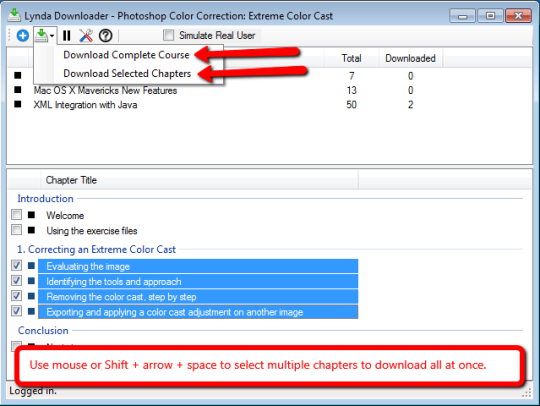Minimize the Lynda Downloader window

click(x=463, y=16)
